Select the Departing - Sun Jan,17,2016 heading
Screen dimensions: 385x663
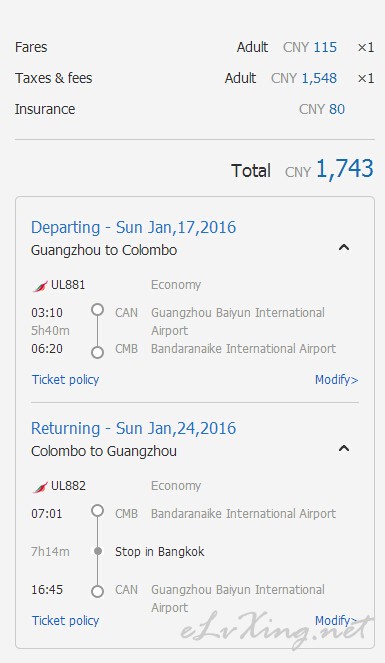pyautogui.click(x=134, y=227)
